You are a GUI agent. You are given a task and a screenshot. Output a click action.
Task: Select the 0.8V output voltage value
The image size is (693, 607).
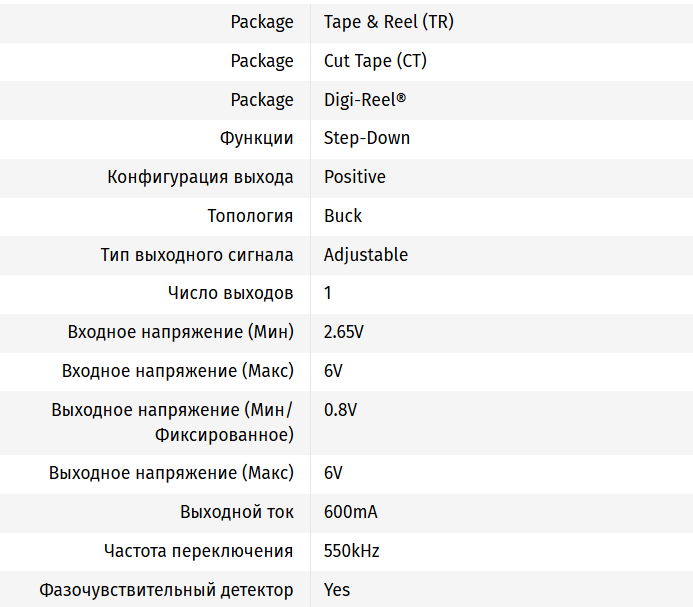340,410
